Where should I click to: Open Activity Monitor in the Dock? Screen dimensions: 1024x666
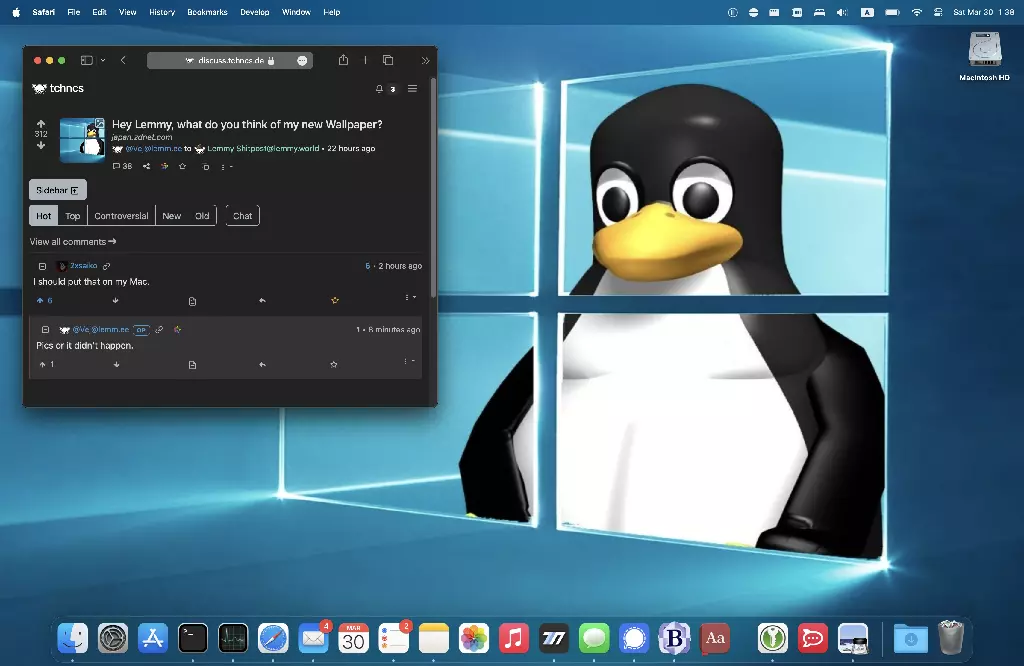[233, 638]
